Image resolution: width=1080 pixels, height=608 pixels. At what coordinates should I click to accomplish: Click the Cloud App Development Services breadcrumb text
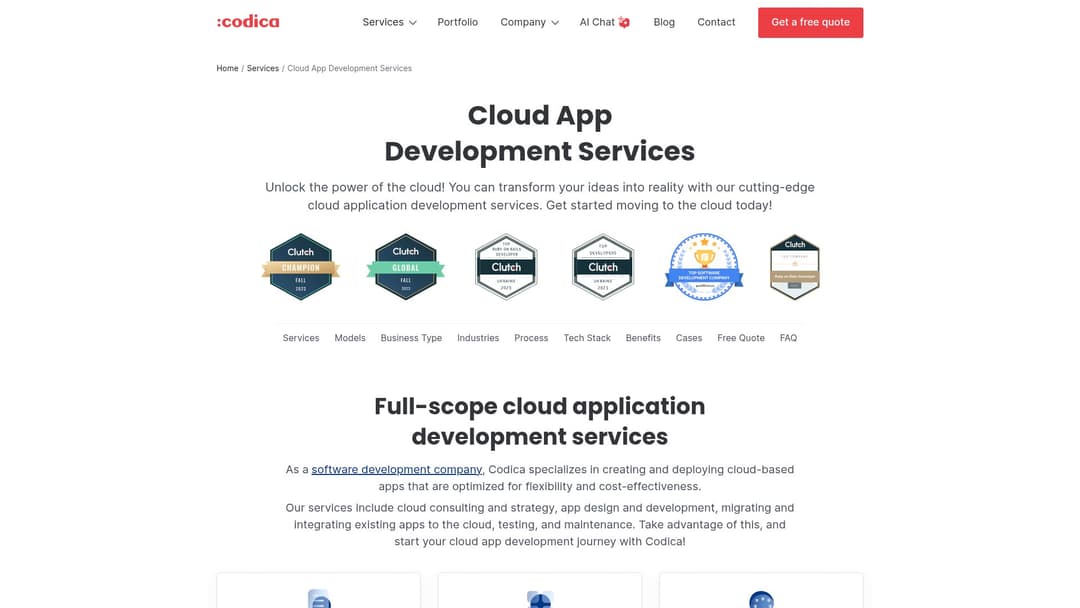tap(349, 68)
